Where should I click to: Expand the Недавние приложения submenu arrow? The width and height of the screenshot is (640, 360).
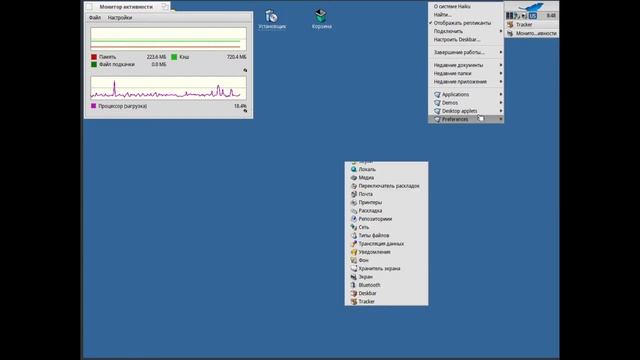tap(500, 82)
